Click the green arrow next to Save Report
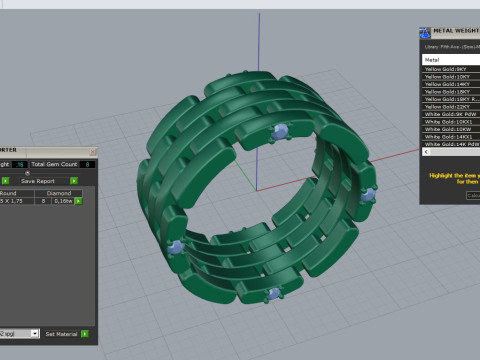The image size is (480, 360). pos(74,181)
